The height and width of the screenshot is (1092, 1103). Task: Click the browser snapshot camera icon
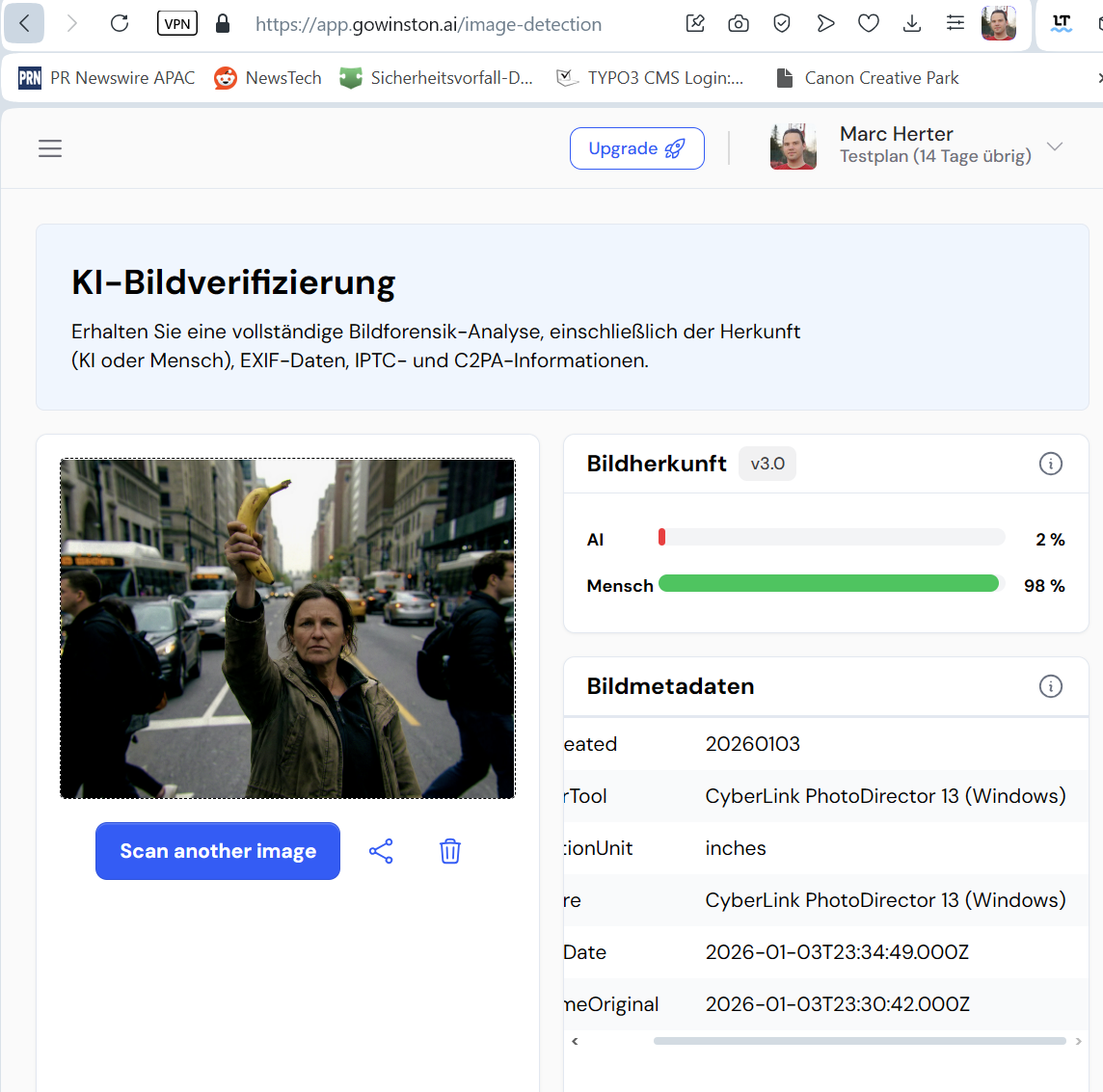739,24
